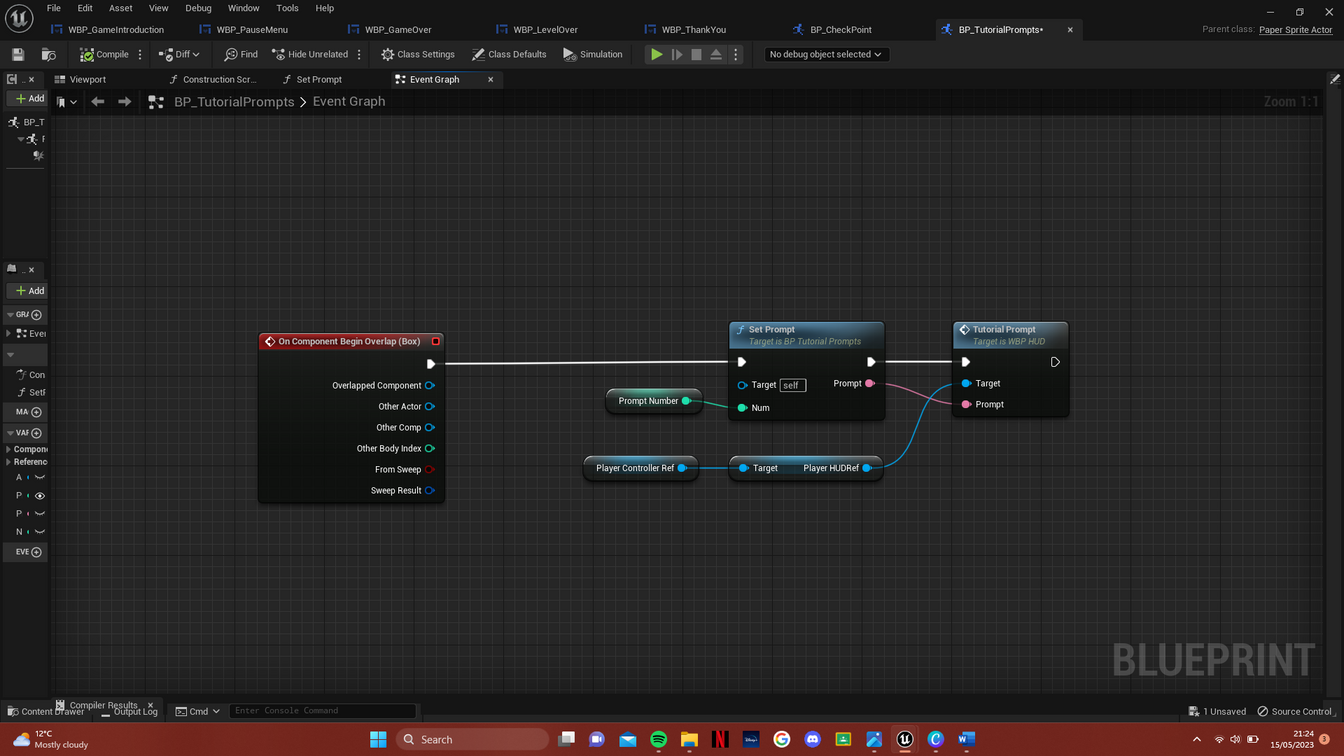Open the graph bookmarks dropdown
Image resolution: width=1344 pixels, height=756 pixels.
[66, 101]
